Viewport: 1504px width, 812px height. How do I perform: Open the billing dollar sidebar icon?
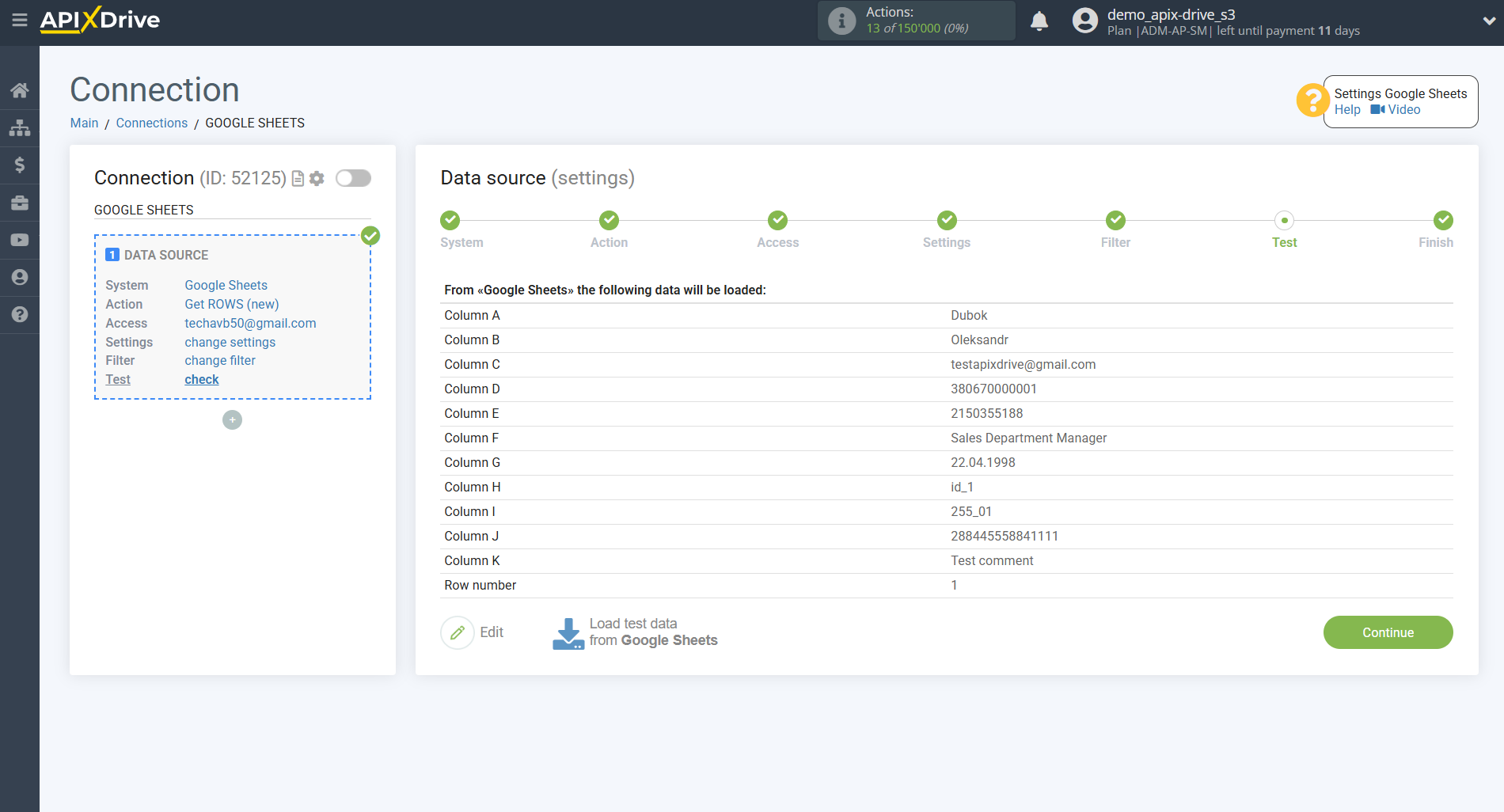coord(20,165)
